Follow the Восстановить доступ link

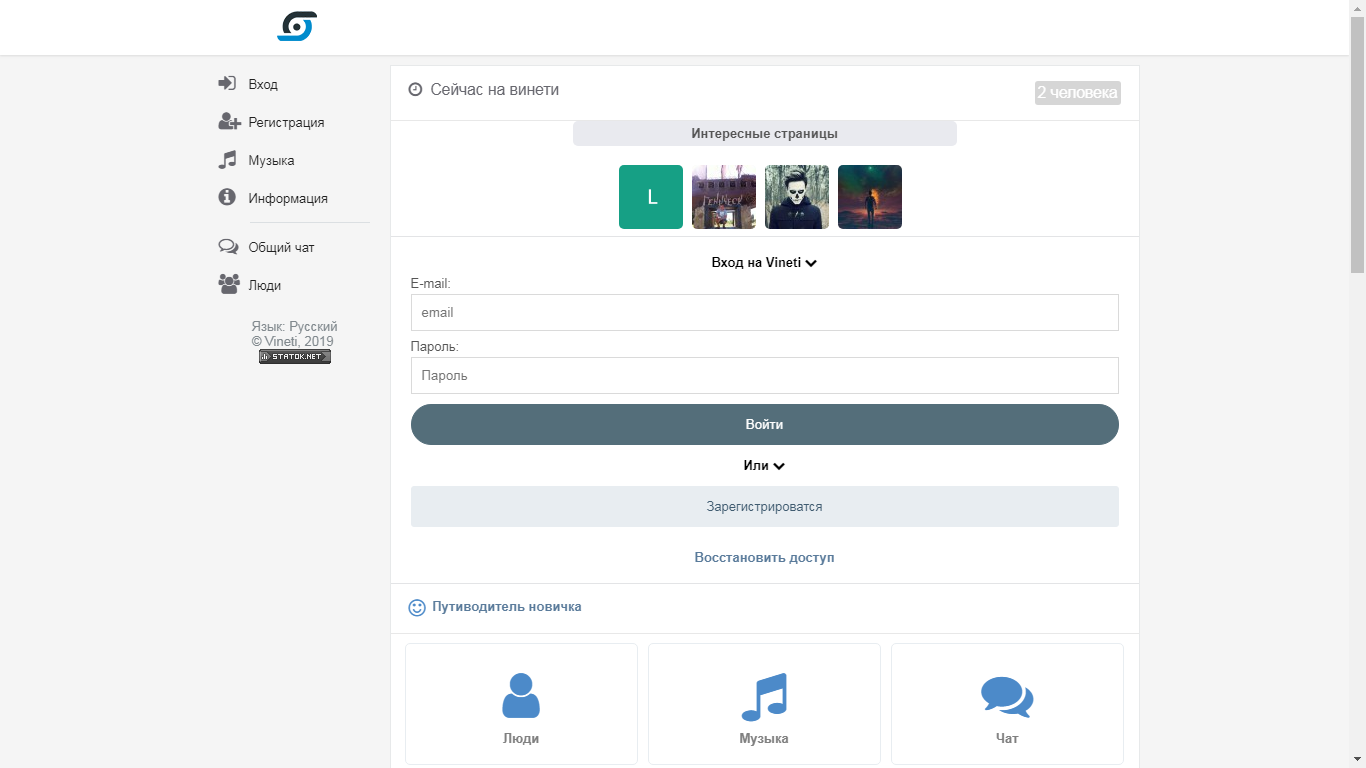pyautogui.click(x=764, y=557)
